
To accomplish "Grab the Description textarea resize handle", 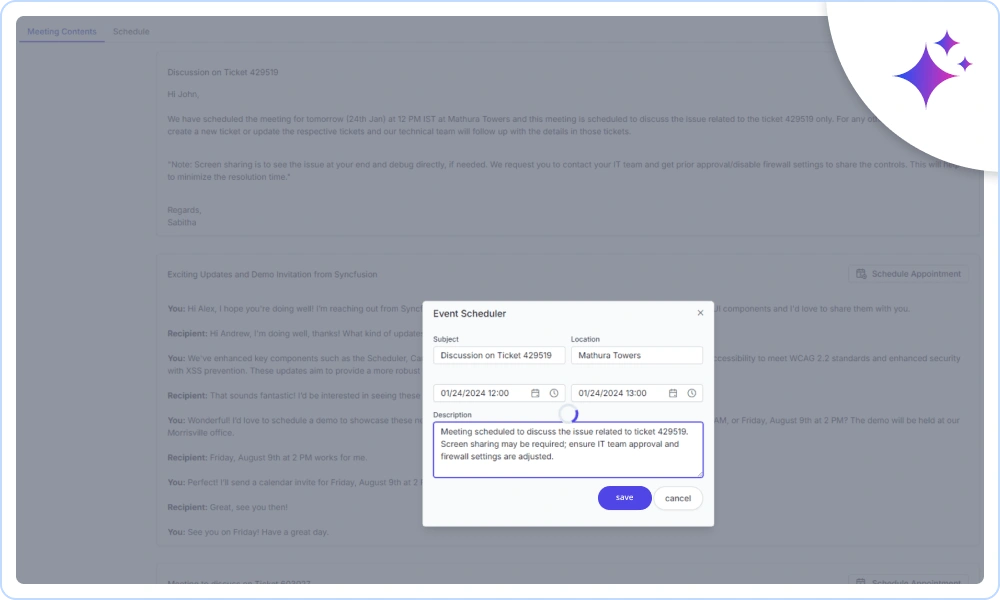I will coord(699,474).
